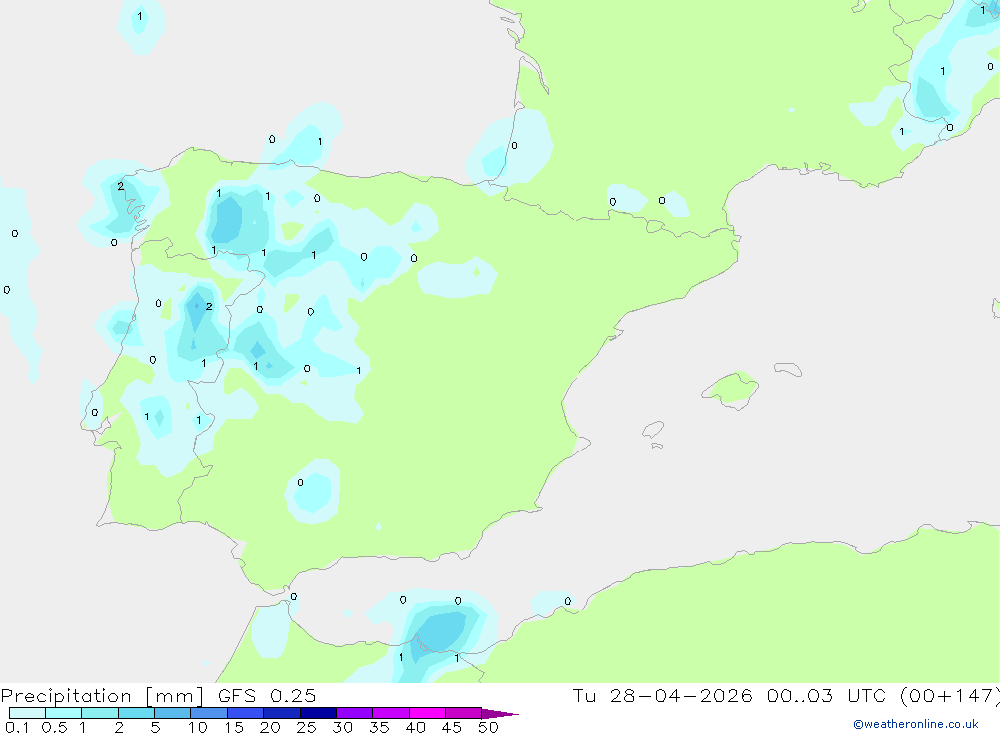Select the 2–5 mm light blue legend swatch

tap(136, 713)
